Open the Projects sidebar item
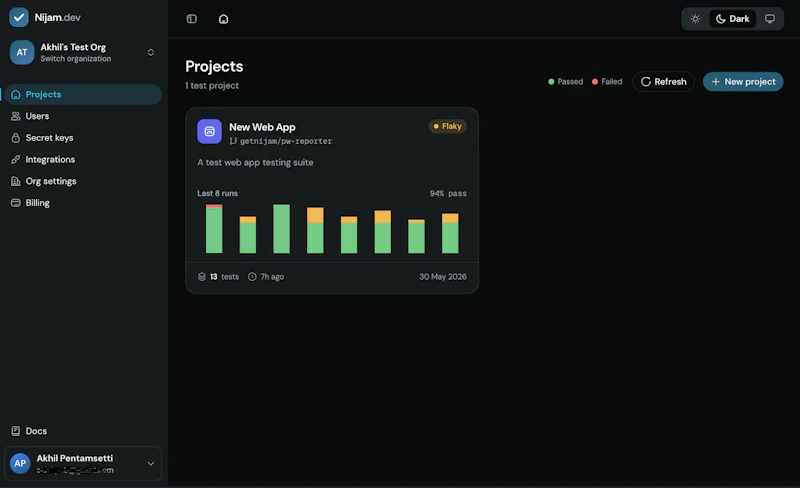This screenshot has width=800, height=488. 82,94
